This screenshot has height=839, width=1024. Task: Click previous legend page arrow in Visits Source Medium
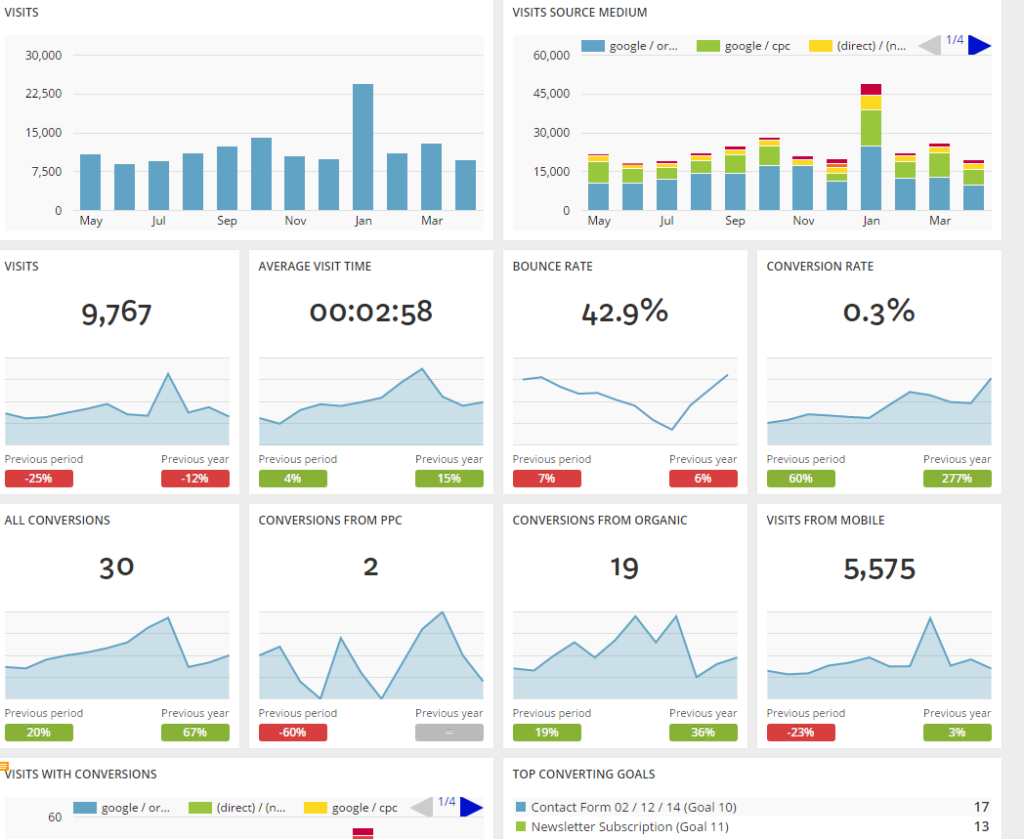(x=929, y=45)
